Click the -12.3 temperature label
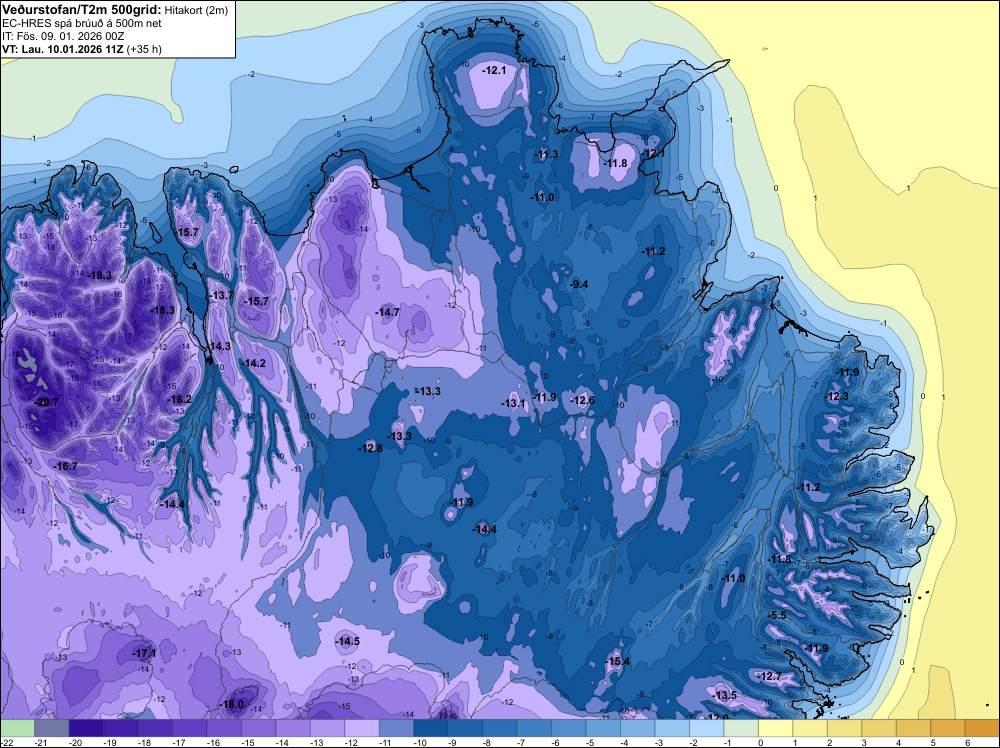 click(837, 397)
